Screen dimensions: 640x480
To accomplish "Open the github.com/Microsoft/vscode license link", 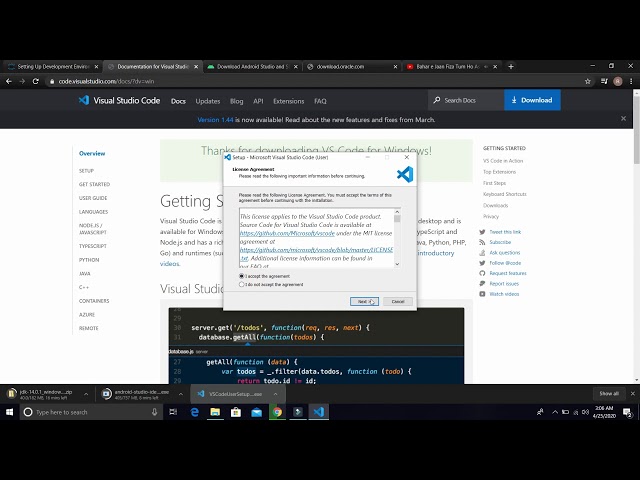I will pyautogui.click(x=287, y=233).
